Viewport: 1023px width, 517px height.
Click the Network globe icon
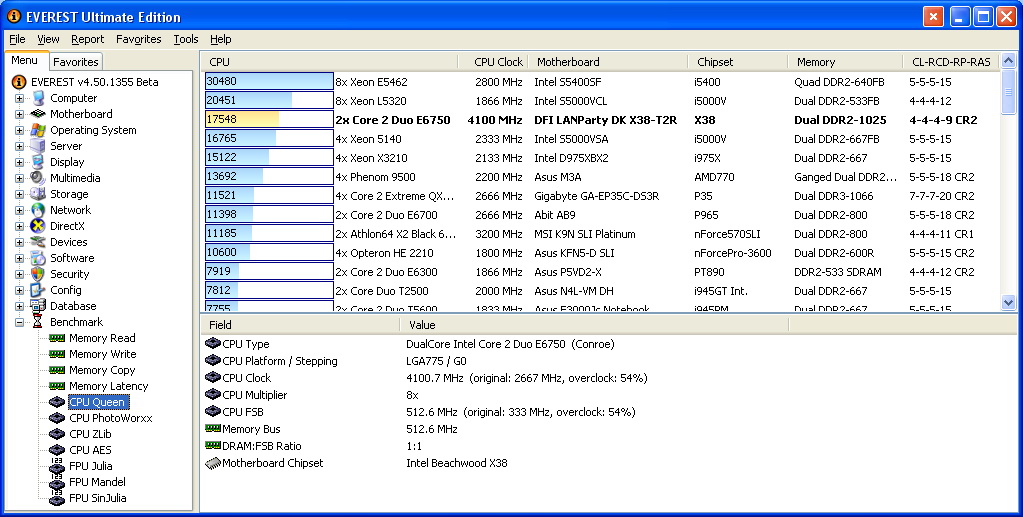click(38, 210)
